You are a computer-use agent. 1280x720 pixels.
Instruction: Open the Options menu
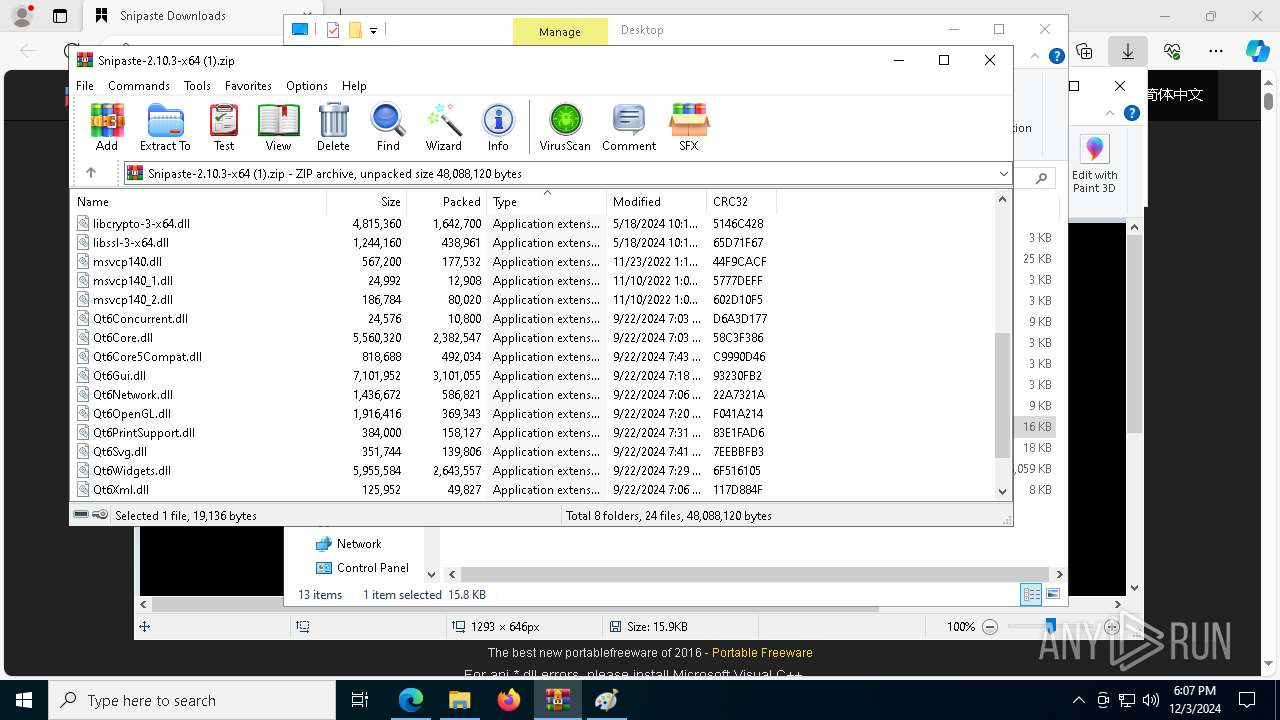click(307, 86)
